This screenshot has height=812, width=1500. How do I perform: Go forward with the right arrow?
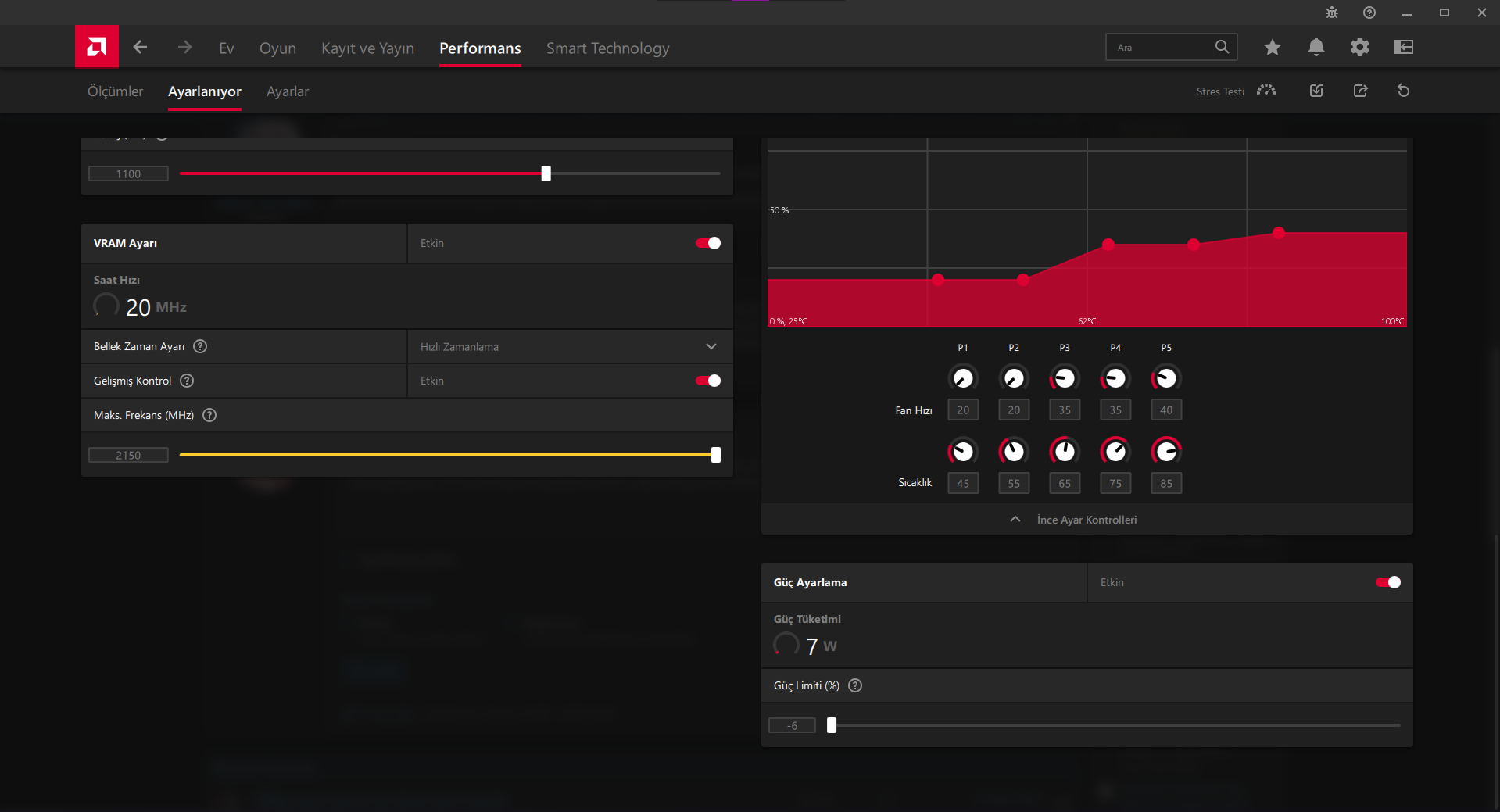click(x=184, y=47)
